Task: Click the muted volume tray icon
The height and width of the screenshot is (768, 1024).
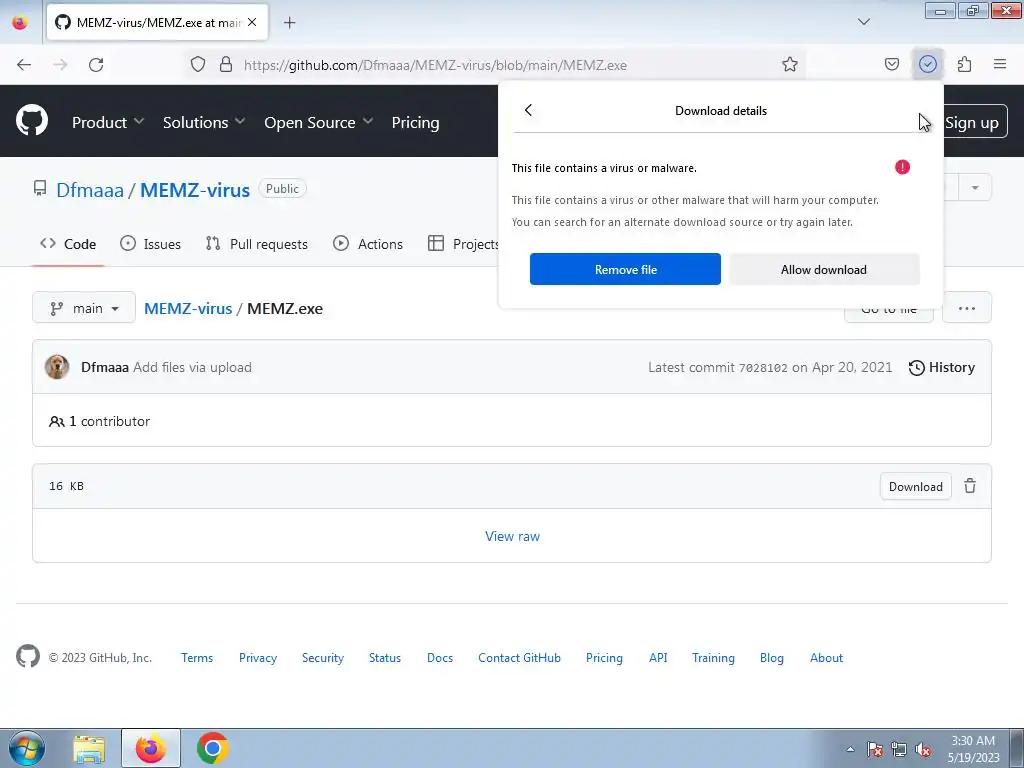Action: (x=923, y=750)
